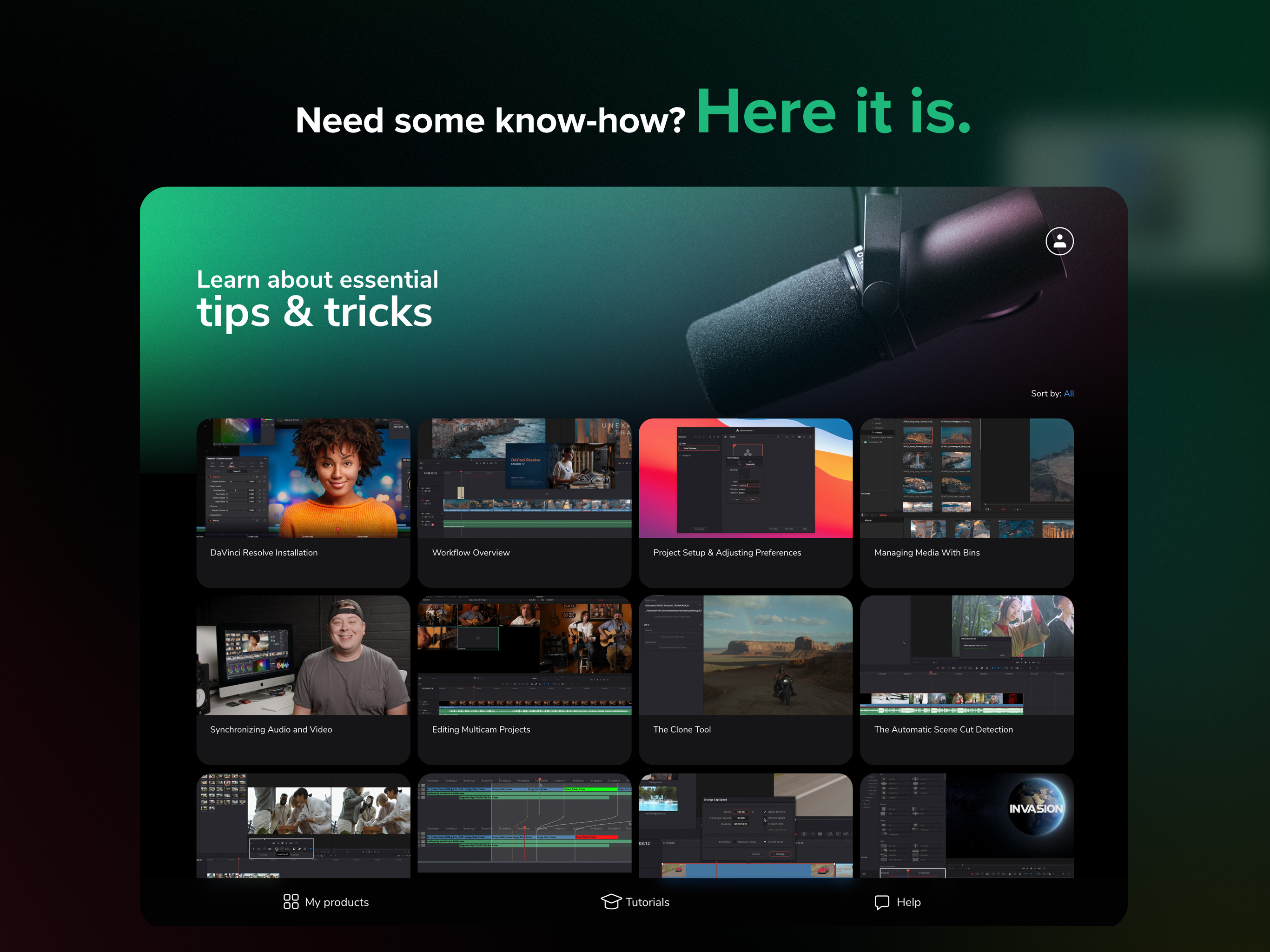The width and height of the screenshot is (1270, 952).
Task: Open Editing Multicam Projects thumbnail
Action: [524, 655]
